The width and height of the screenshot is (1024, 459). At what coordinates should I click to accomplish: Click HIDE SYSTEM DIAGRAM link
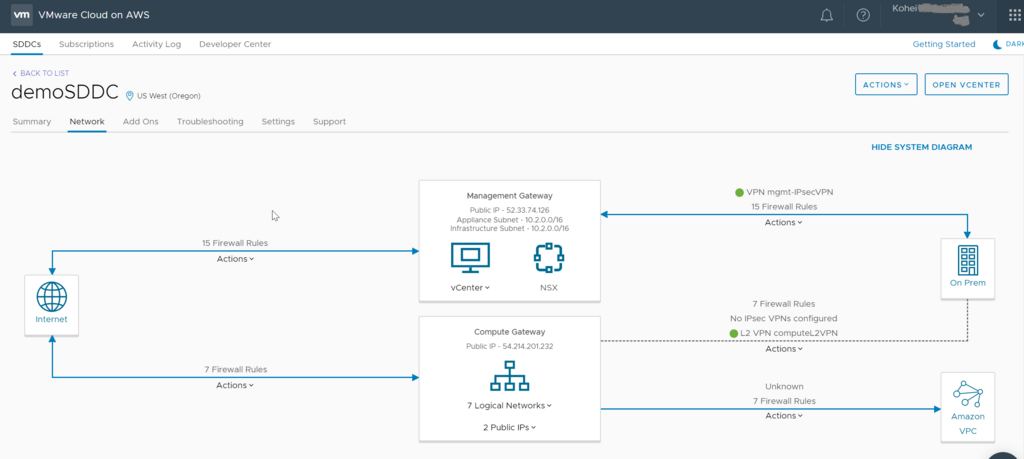click(921, 147)
